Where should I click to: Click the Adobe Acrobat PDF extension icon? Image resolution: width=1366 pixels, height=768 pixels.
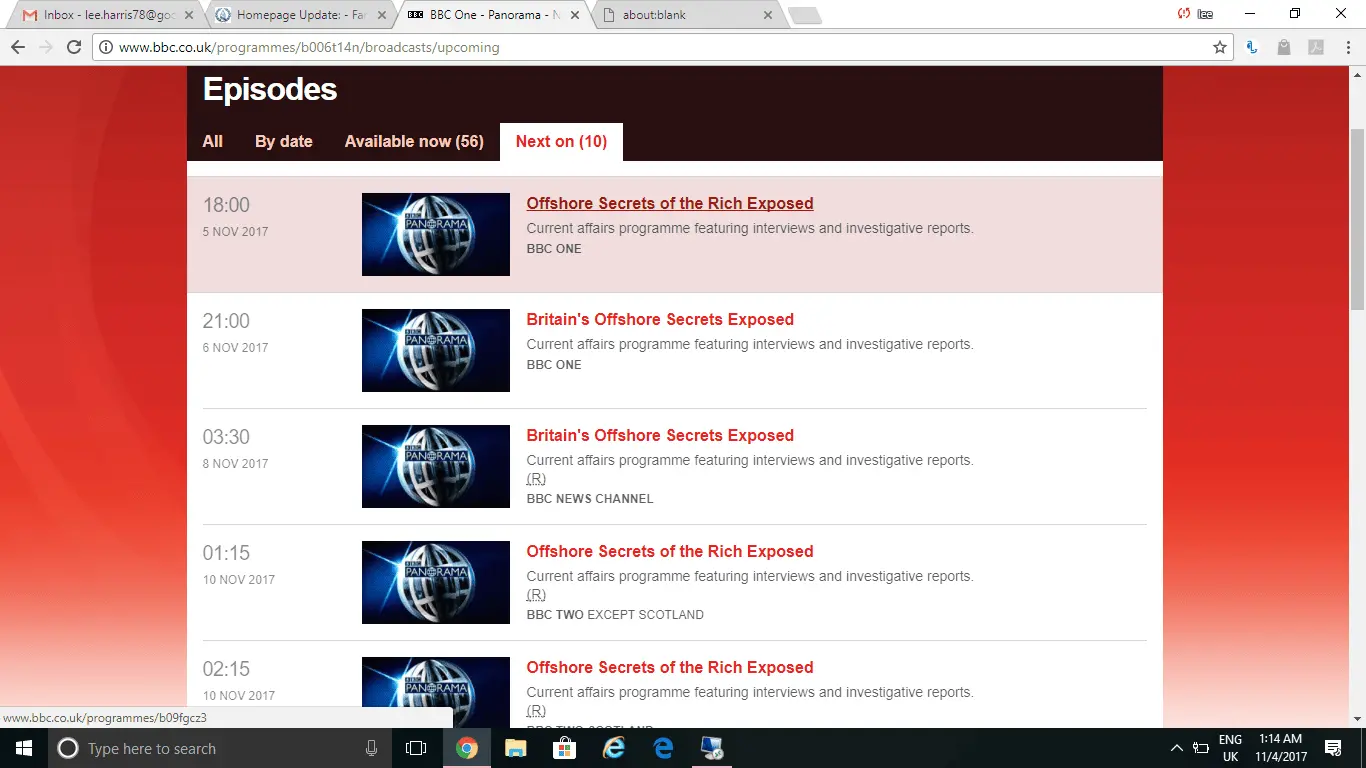tap(1317, 47)
